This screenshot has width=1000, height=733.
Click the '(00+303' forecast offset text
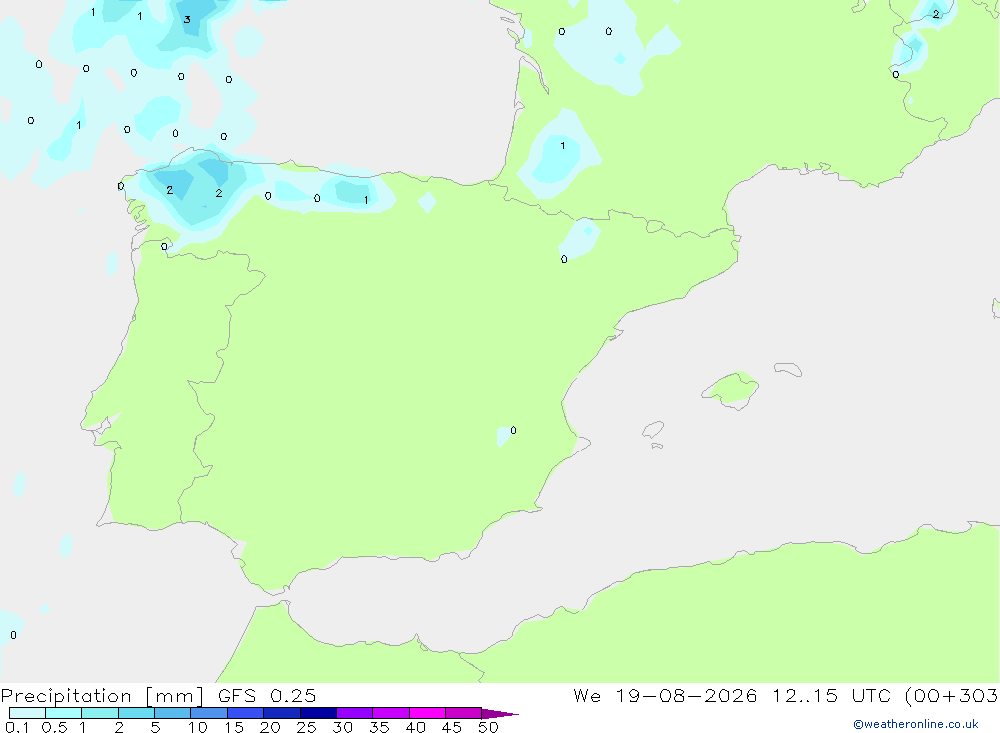click(951, 696)
